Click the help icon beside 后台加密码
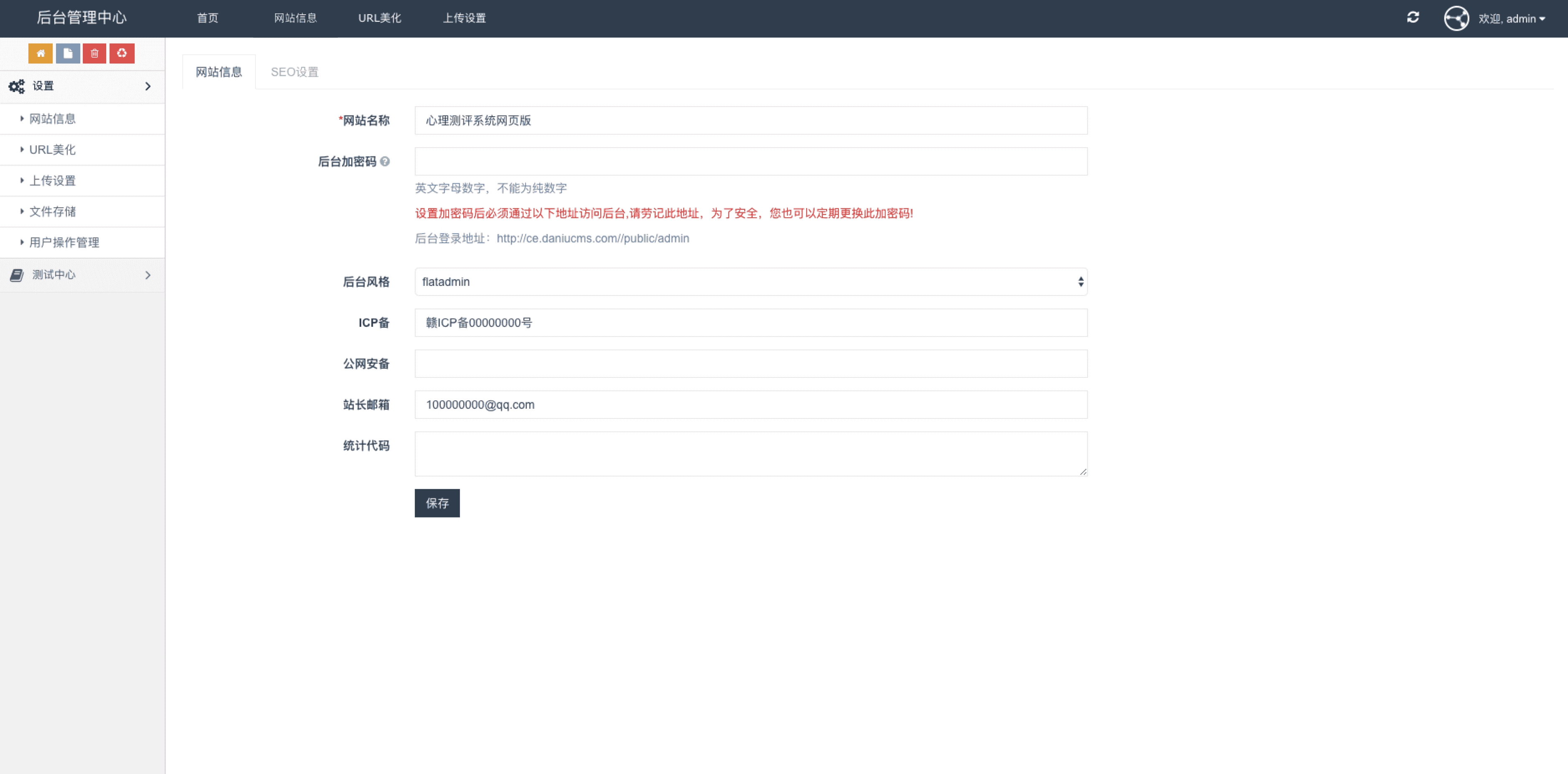Viewport: 1568px width, 774px height. pyautogui.click(x=385, y=161)
